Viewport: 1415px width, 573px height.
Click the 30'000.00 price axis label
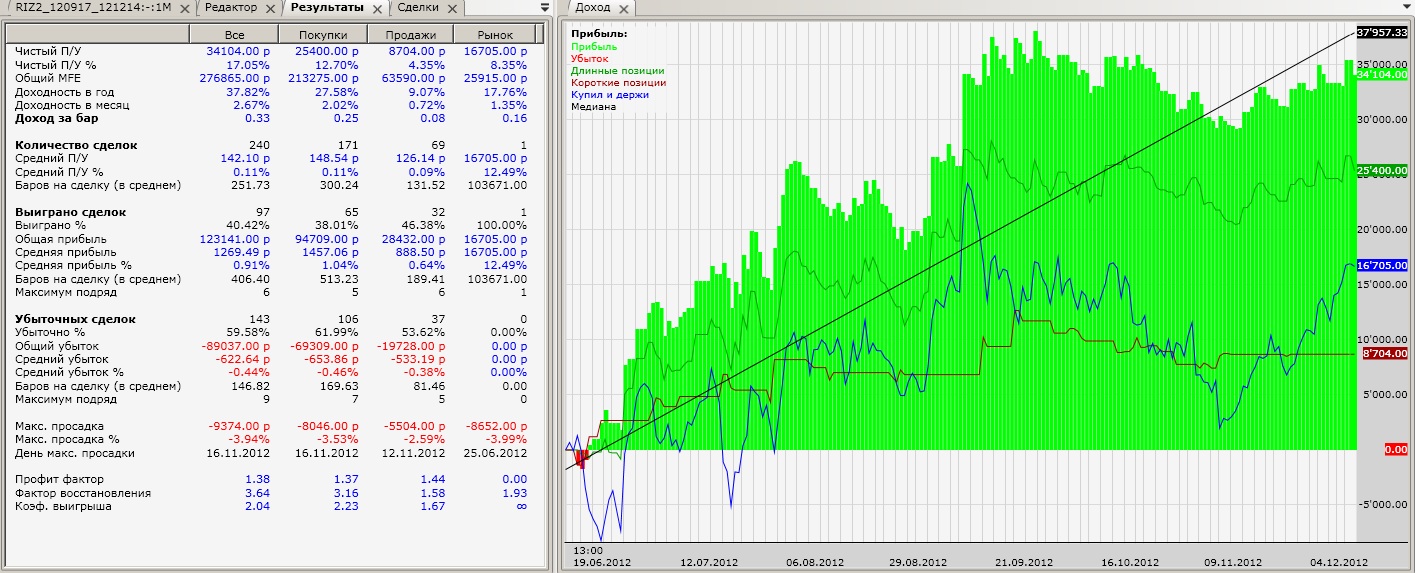click(x=1382, y=119)
